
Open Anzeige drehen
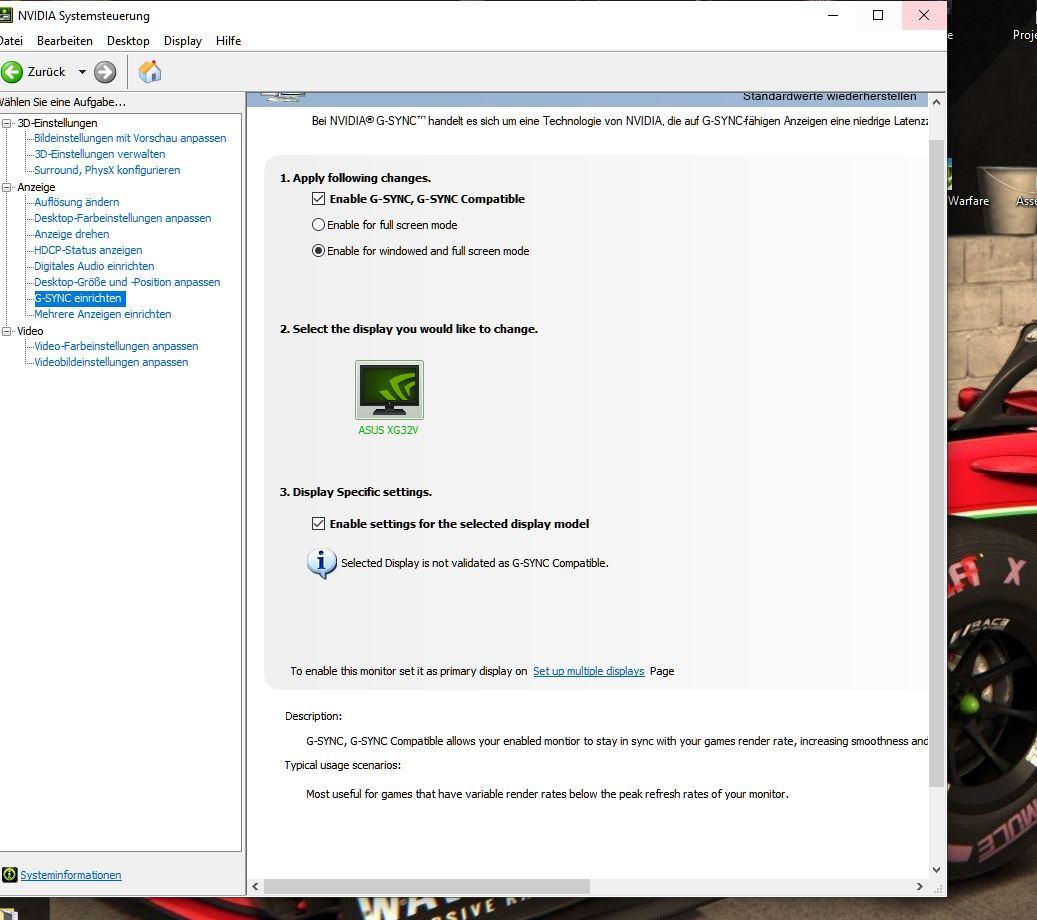click(x=71, y=233)
